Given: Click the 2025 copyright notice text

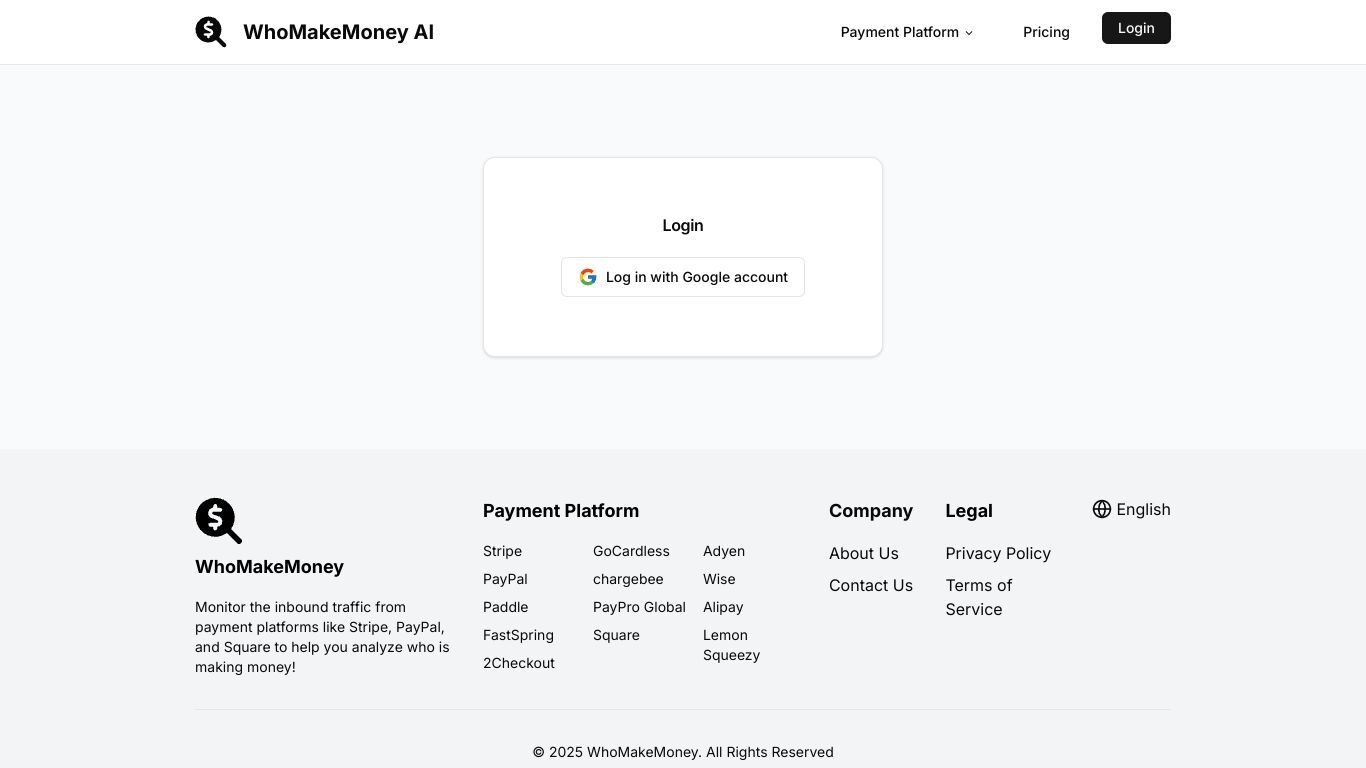Looking at the screenshot, I should coord(683,752).
